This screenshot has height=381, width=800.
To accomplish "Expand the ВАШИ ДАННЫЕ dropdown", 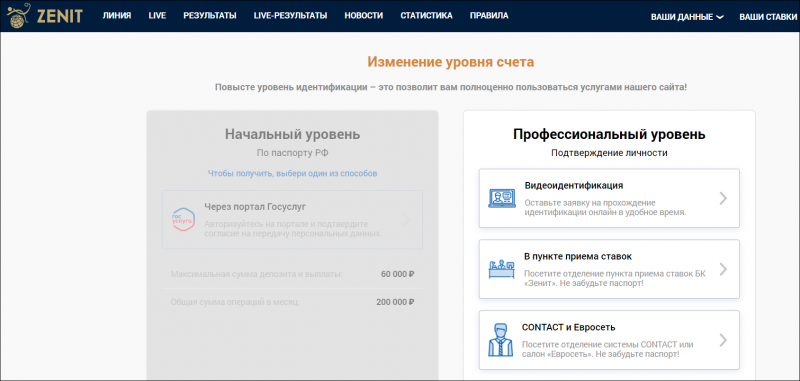I will [687, 17].
